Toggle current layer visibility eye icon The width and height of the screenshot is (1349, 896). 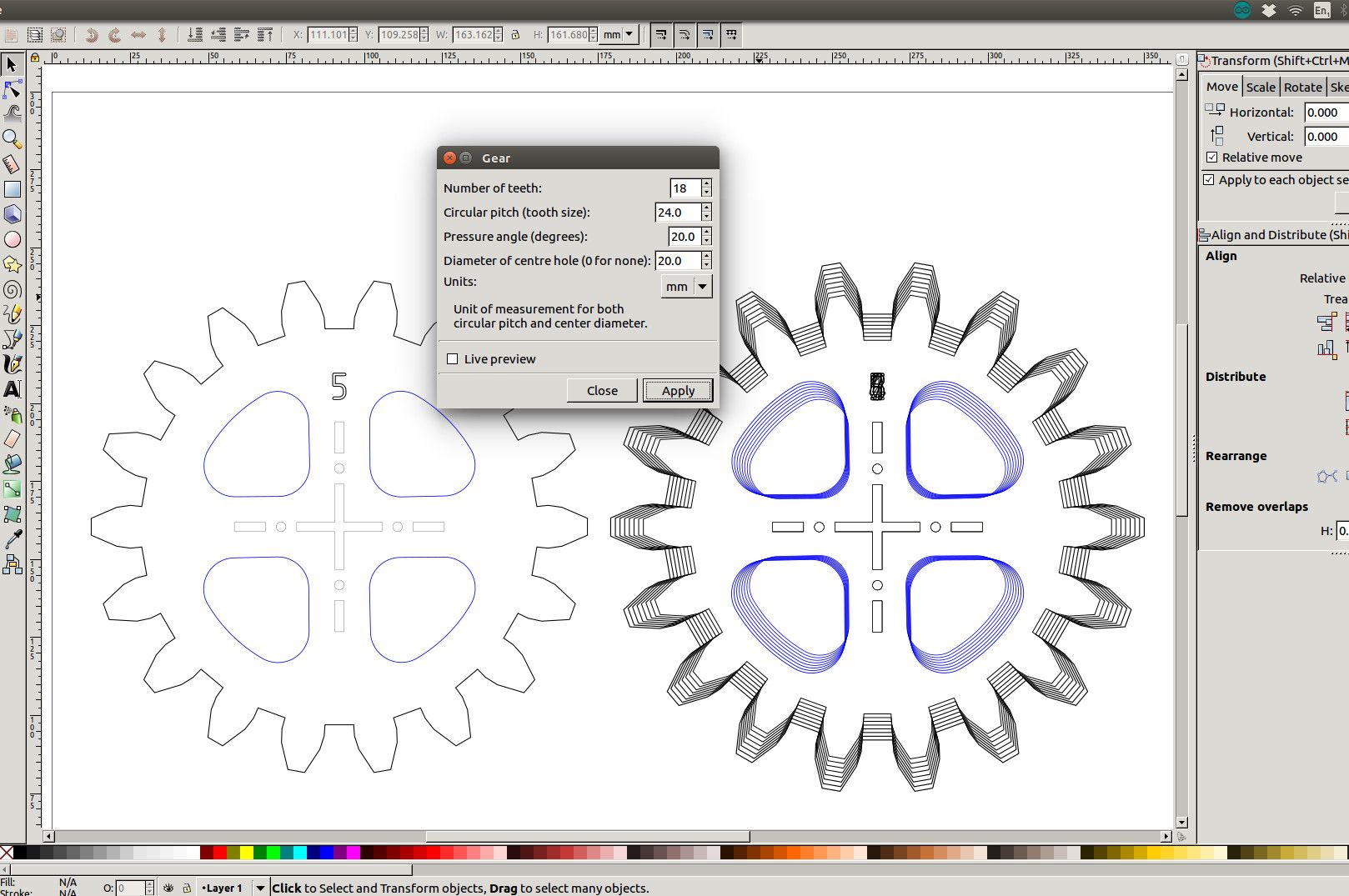[168, 888]
